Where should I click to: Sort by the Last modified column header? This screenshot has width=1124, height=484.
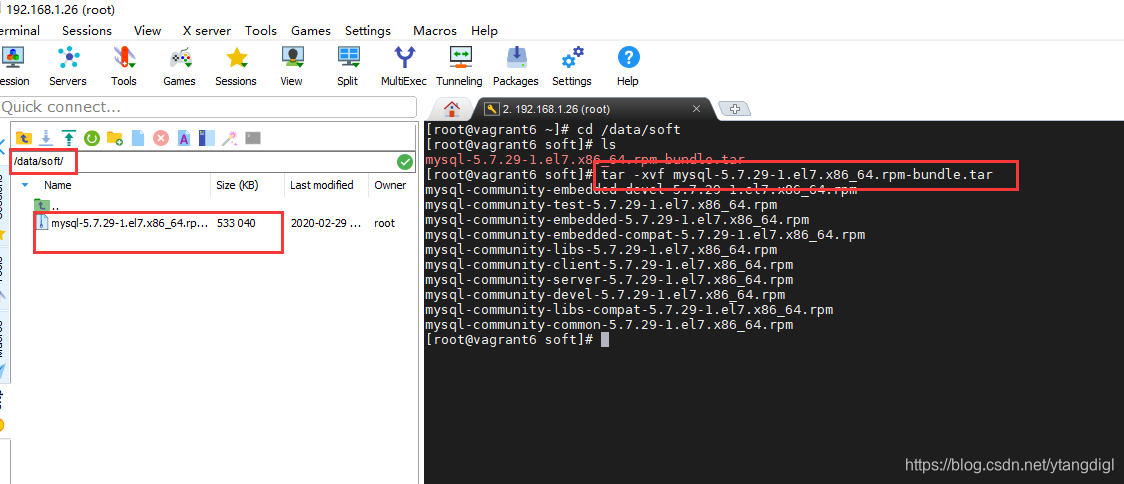coord(322,185)
